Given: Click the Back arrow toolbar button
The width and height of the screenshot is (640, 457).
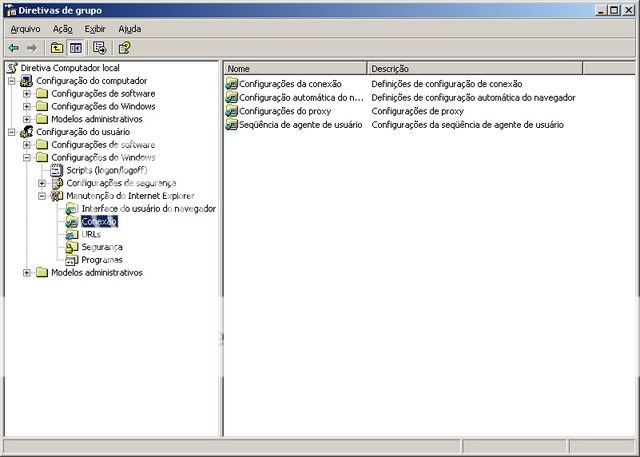Looking at the screenshot, I should [x=14, y=48].
